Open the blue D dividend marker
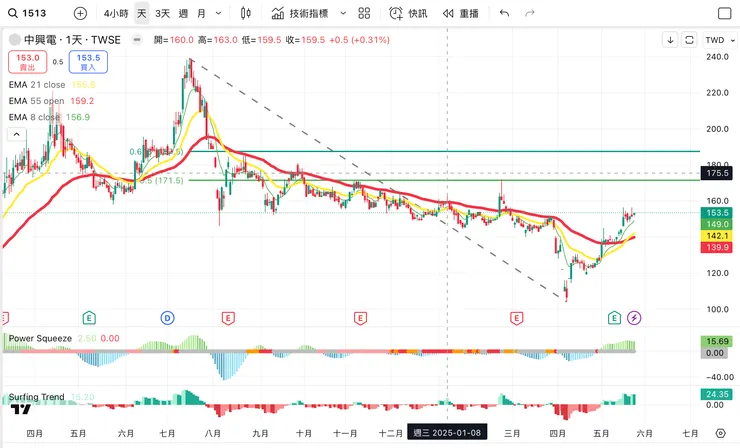Image resolution: width=740 pixels, height=448 pixels. [168, 318]
